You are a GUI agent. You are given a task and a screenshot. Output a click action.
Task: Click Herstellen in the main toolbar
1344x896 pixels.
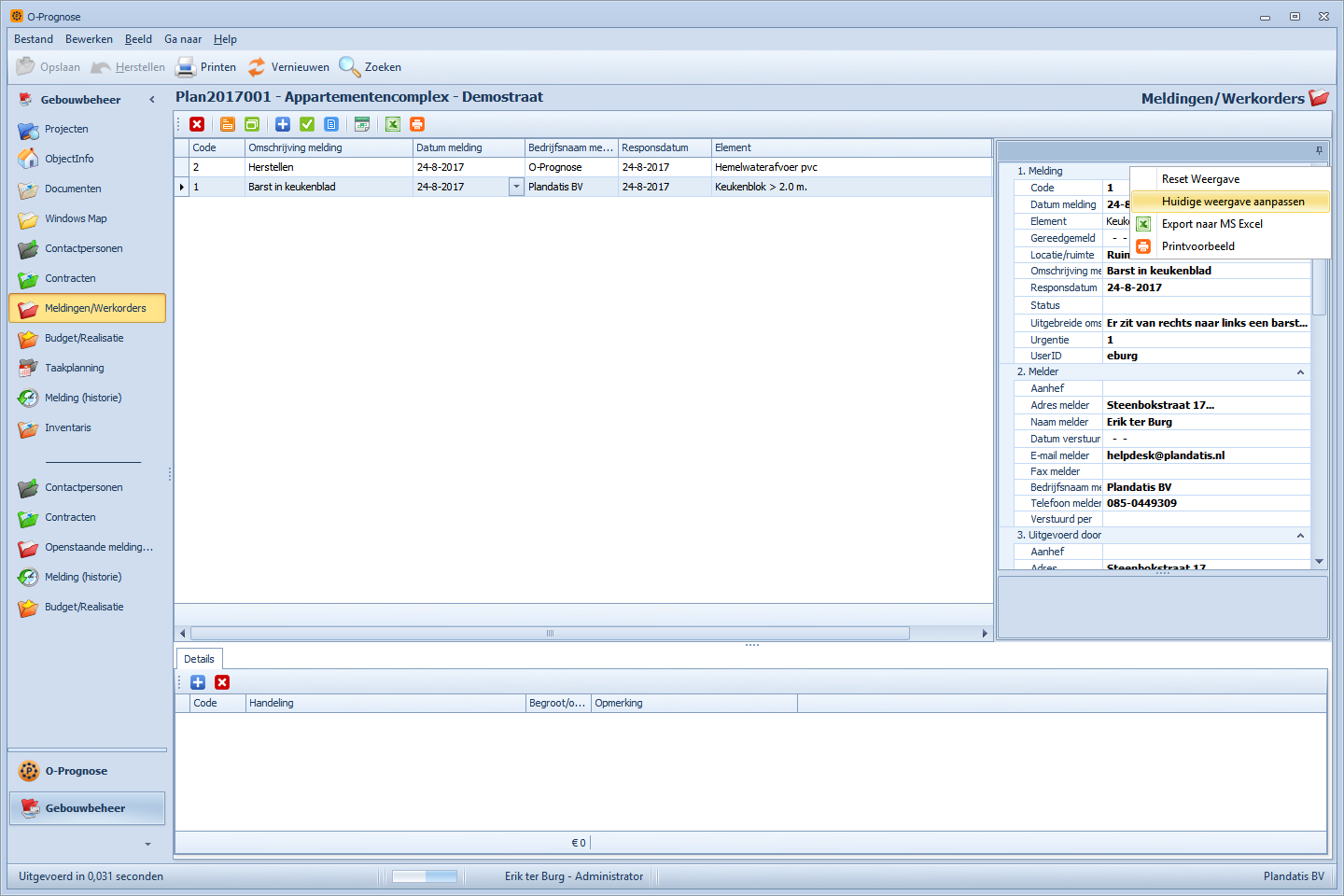128,67
